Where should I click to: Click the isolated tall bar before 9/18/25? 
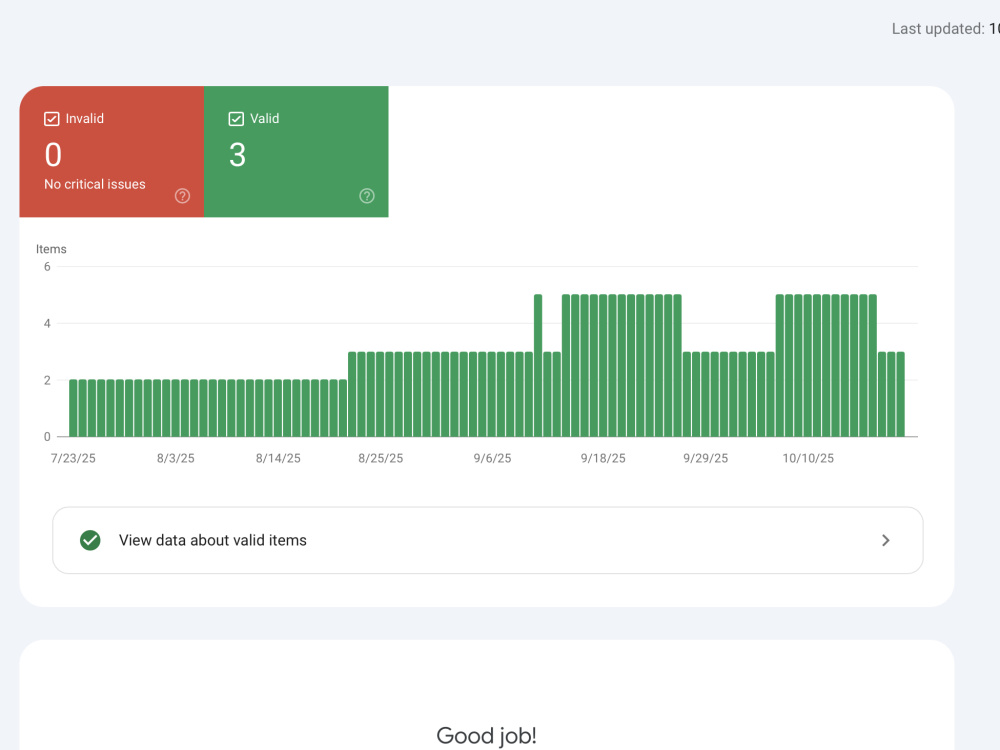(x=538, y=365)
